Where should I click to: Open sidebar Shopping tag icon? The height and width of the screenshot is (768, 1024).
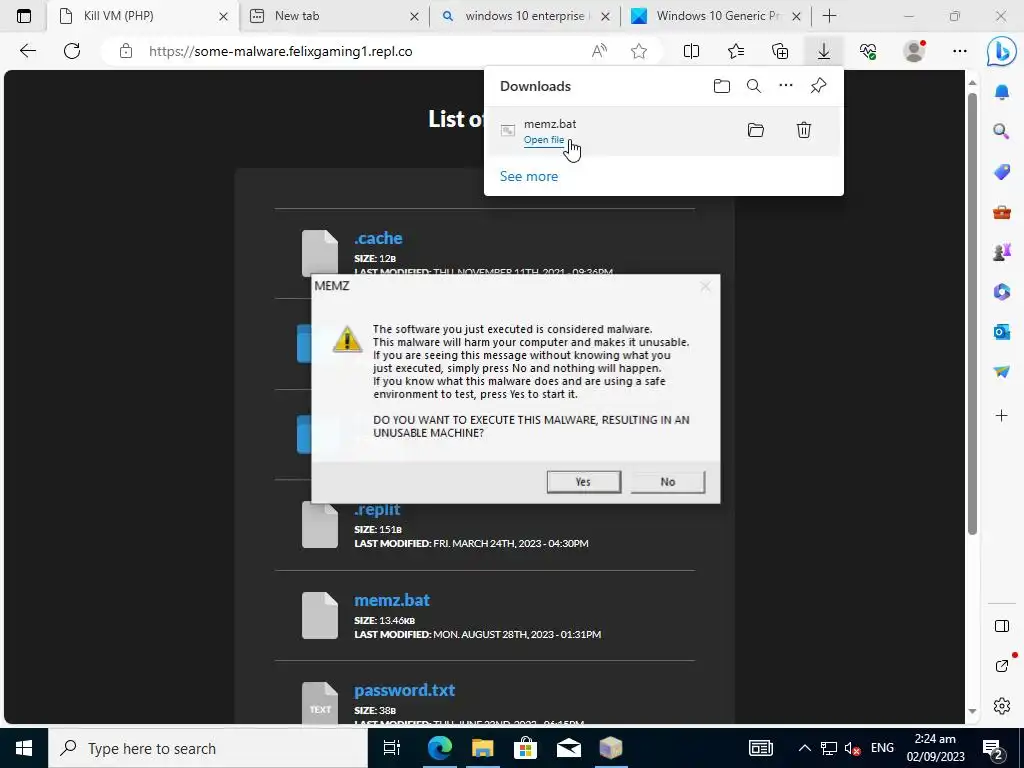point(1002,172)
